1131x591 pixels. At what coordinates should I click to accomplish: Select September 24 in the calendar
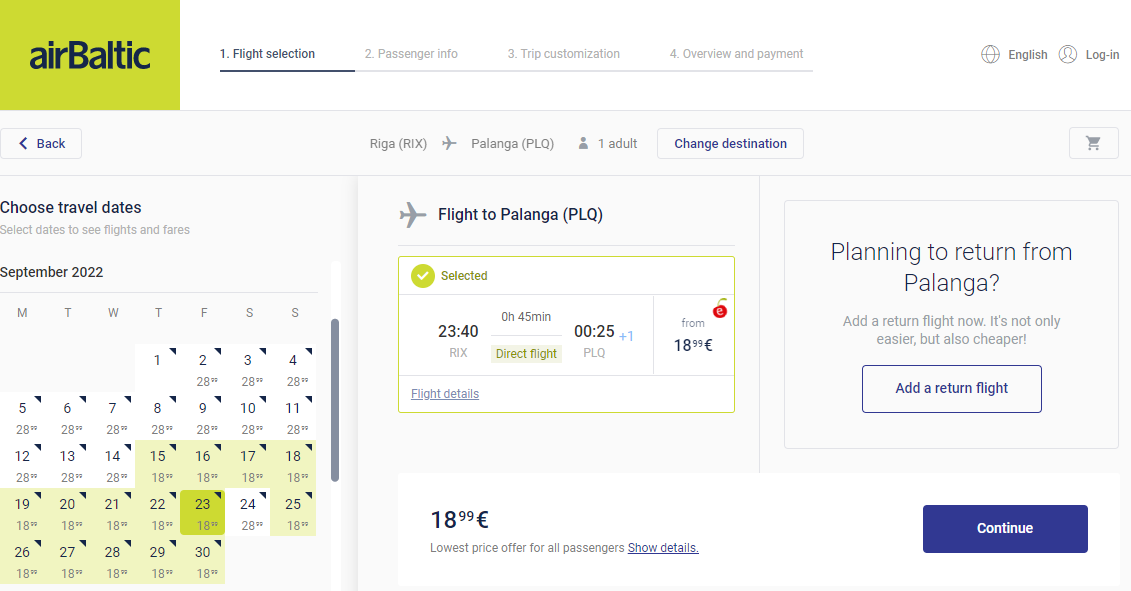[x=247, y=512]
